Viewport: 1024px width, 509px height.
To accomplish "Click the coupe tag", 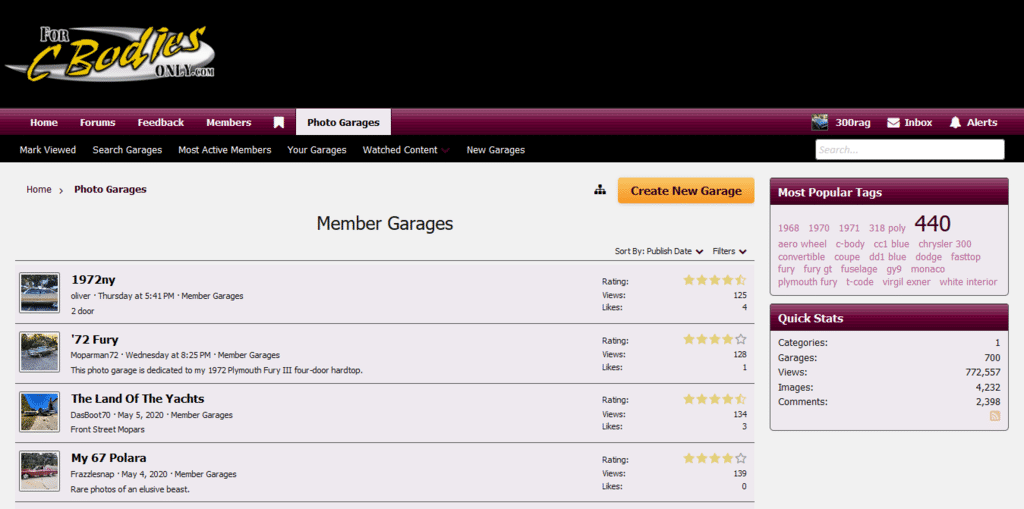I will (x=847, y=257).
